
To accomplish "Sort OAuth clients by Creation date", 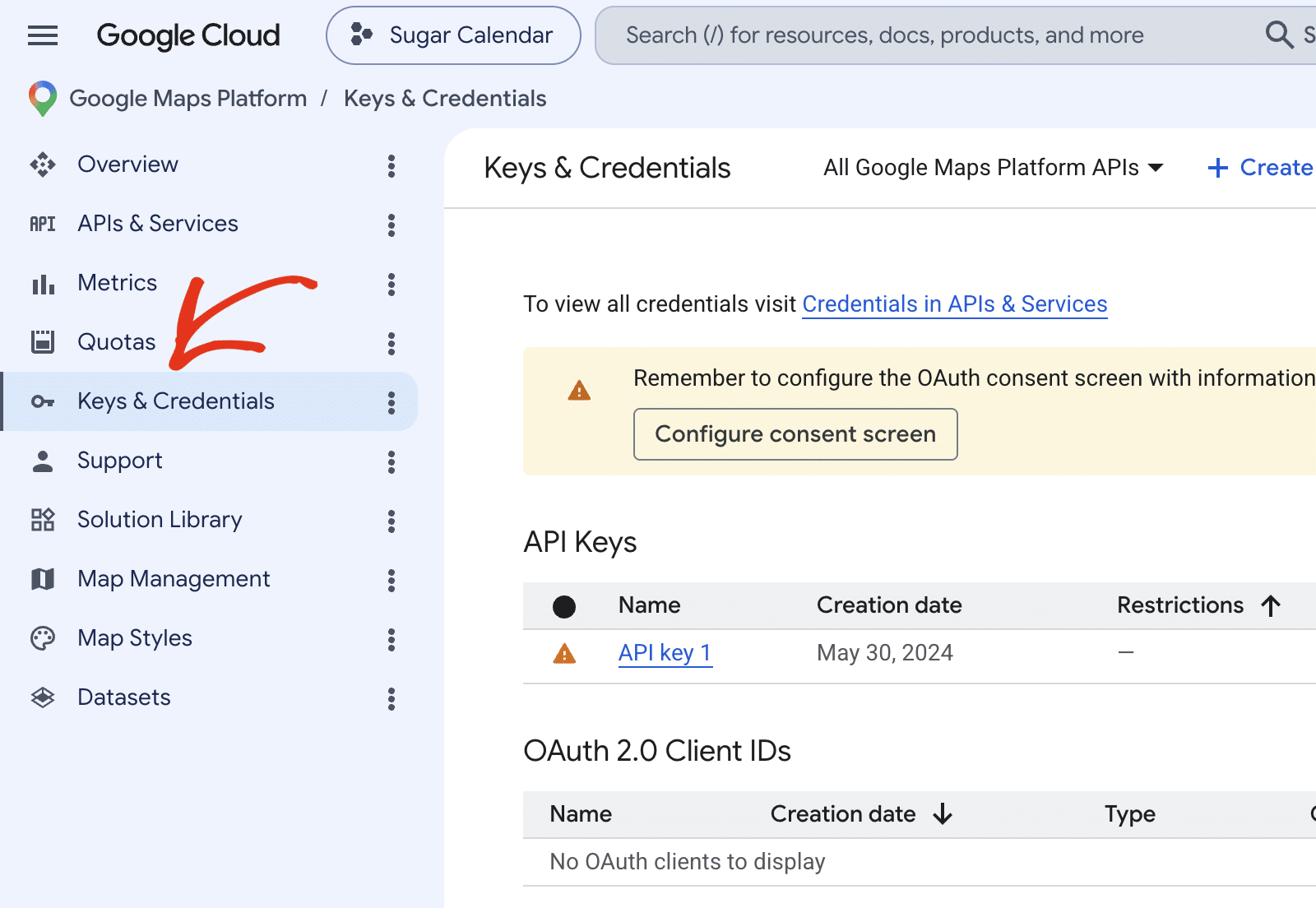I will [x=861, y=814].
